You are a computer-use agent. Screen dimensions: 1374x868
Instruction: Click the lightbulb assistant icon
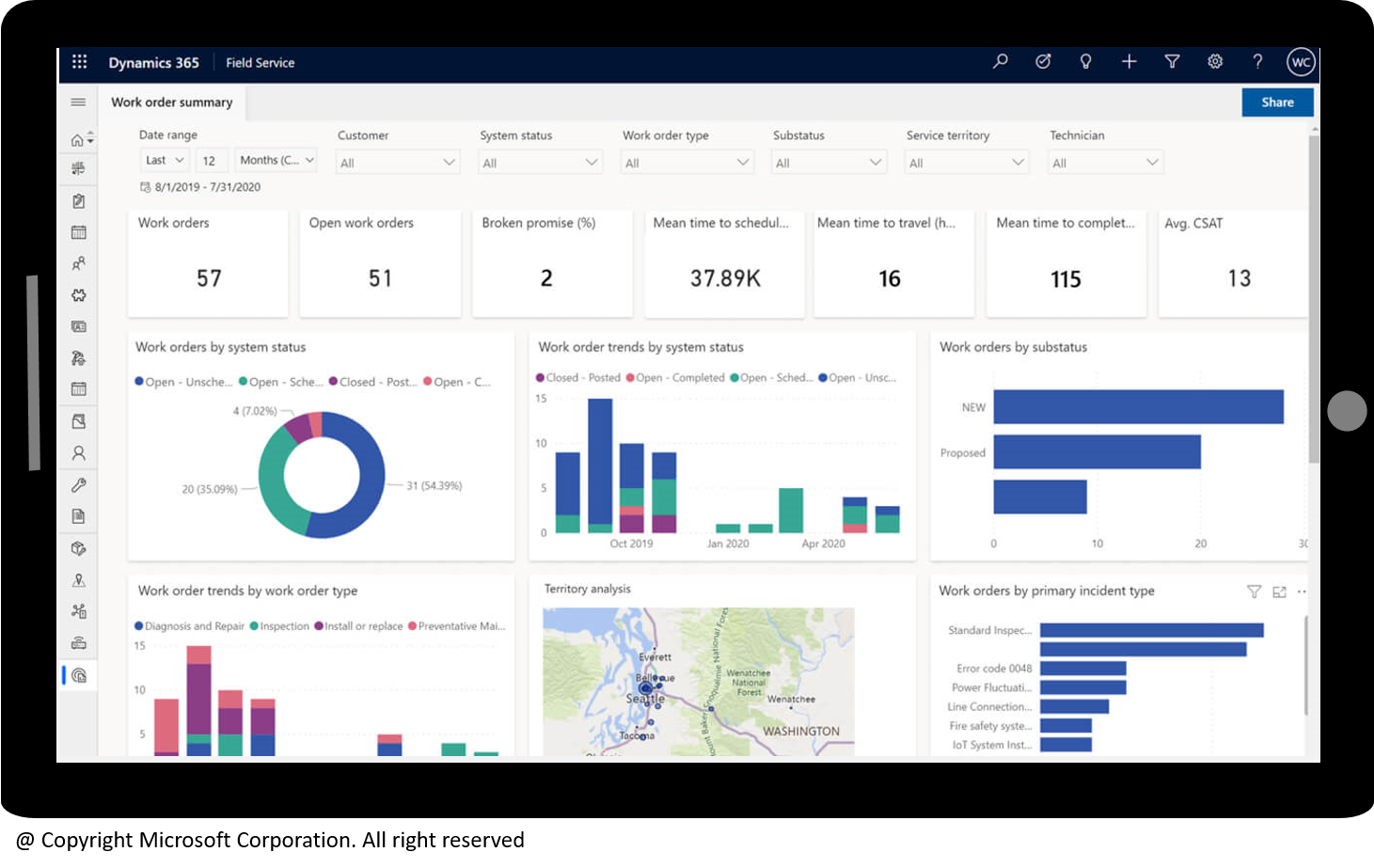coord(1085,61)
